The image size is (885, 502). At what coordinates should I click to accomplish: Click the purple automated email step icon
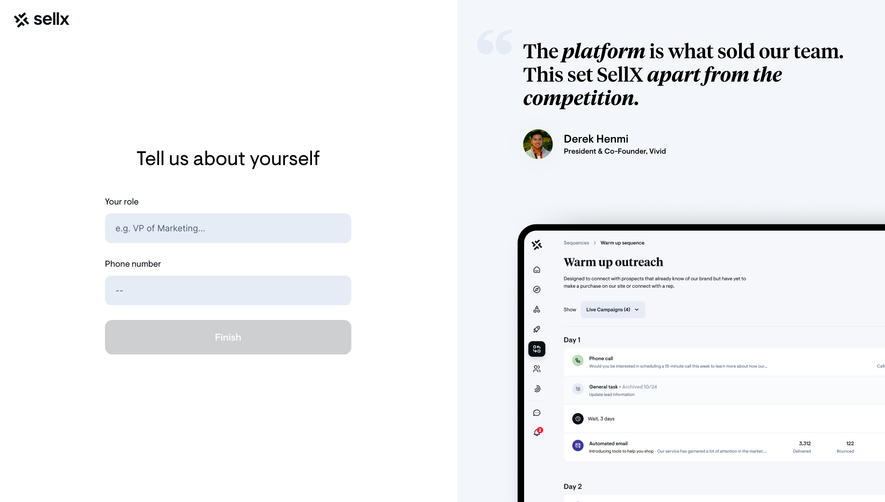577,446
